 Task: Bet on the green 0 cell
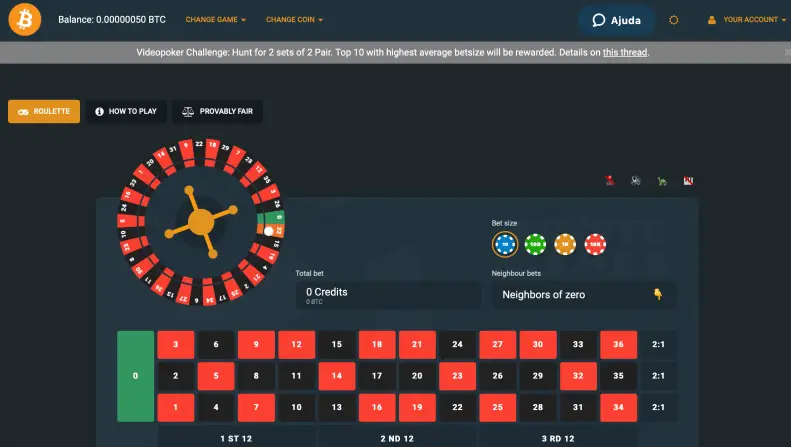(x=136, y=376)
